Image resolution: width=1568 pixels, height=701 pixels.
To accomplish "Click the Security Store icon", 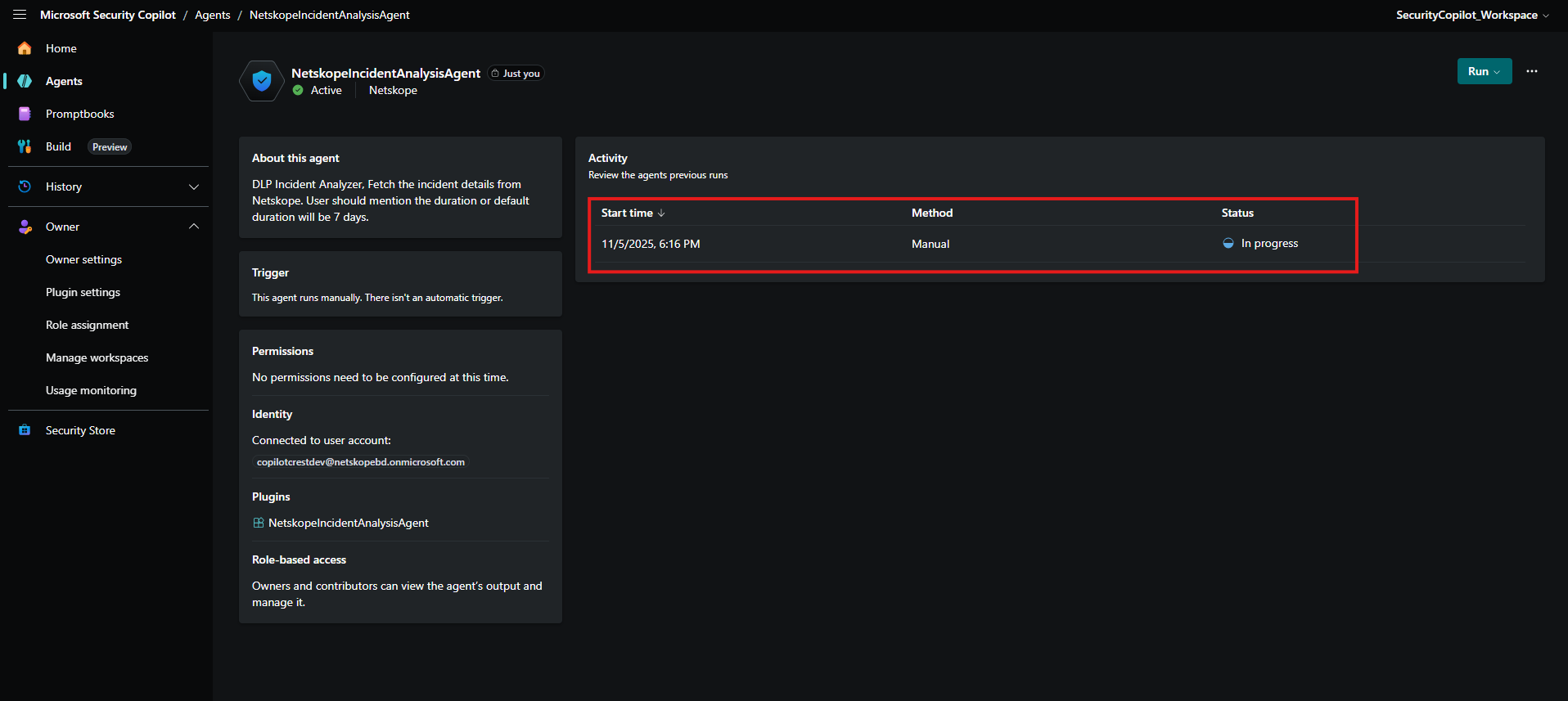I will pos(25,430).
